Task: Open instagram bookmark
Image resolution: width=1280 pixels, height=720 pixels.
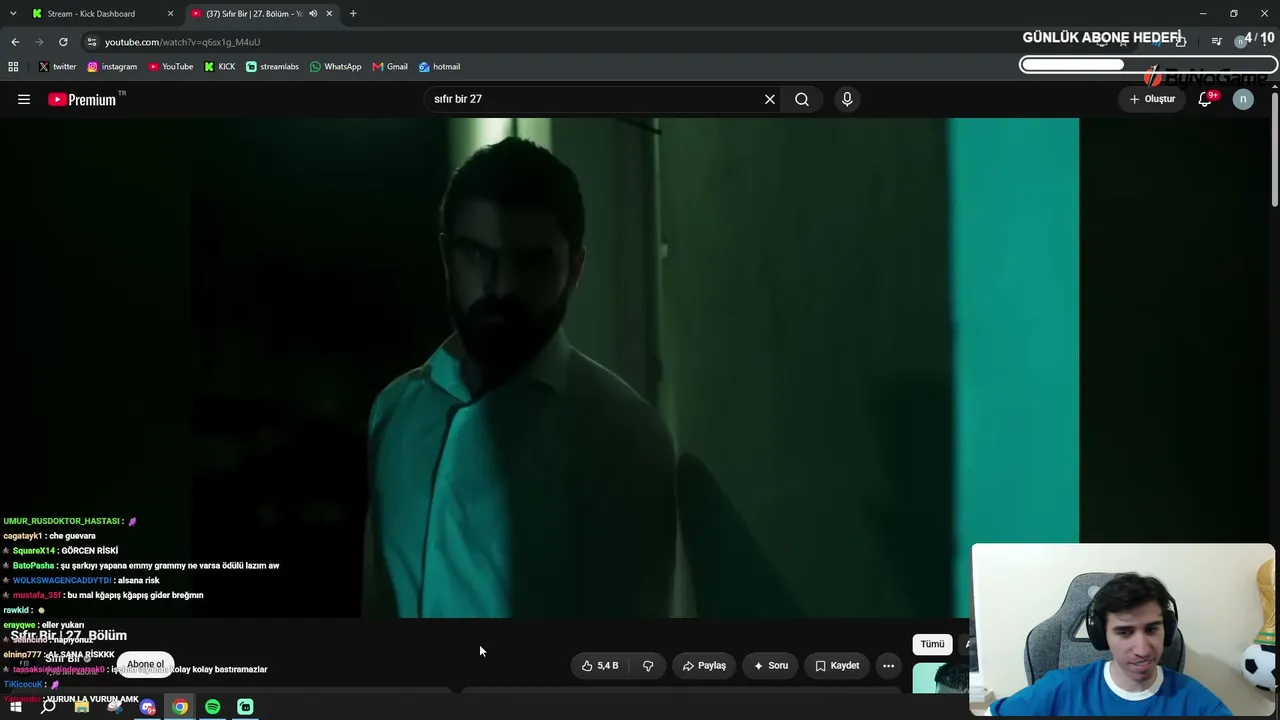Action: [112, 67]
